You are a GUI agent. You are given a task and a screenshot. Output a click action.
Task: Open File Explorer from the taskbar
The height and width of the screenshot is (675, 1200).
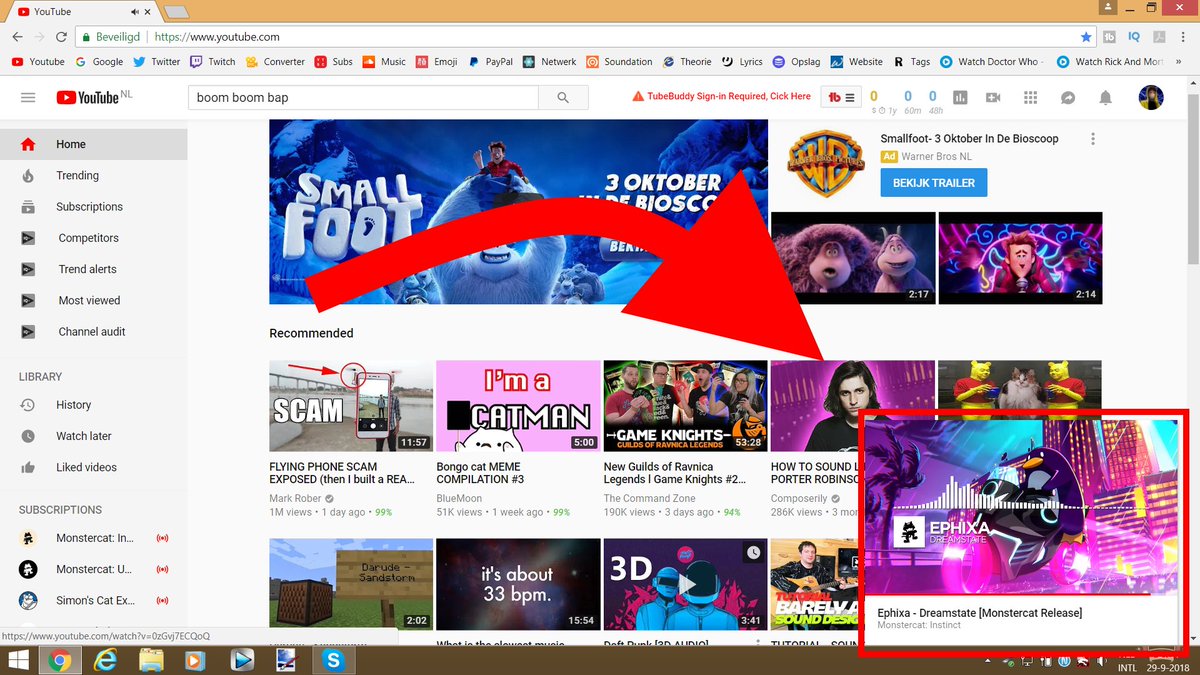coord(151,660)
